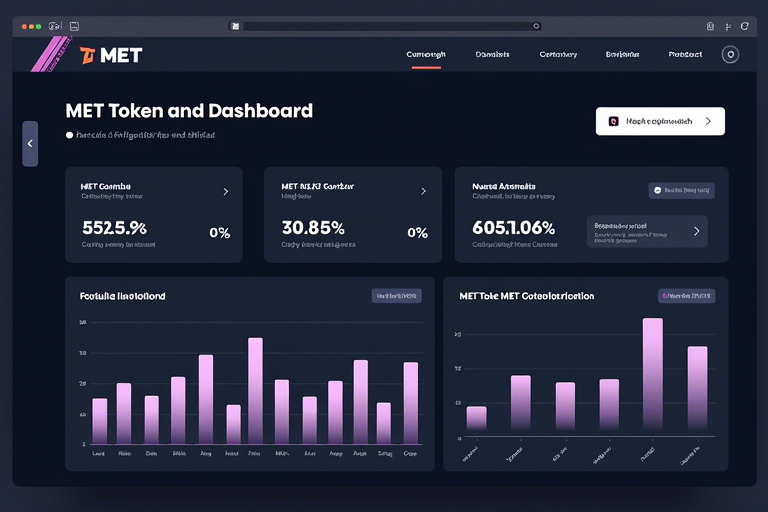Open the chevron box in the 605,1.06% card
The width and height of the screenshot is (768, 512).
[696, 231]
